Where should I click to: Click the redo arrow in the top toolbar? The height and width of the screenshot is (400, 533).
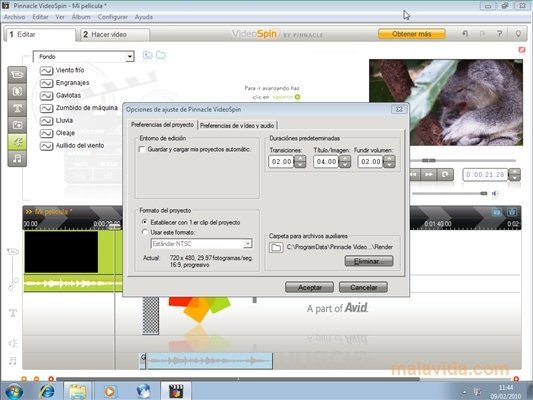482,34
